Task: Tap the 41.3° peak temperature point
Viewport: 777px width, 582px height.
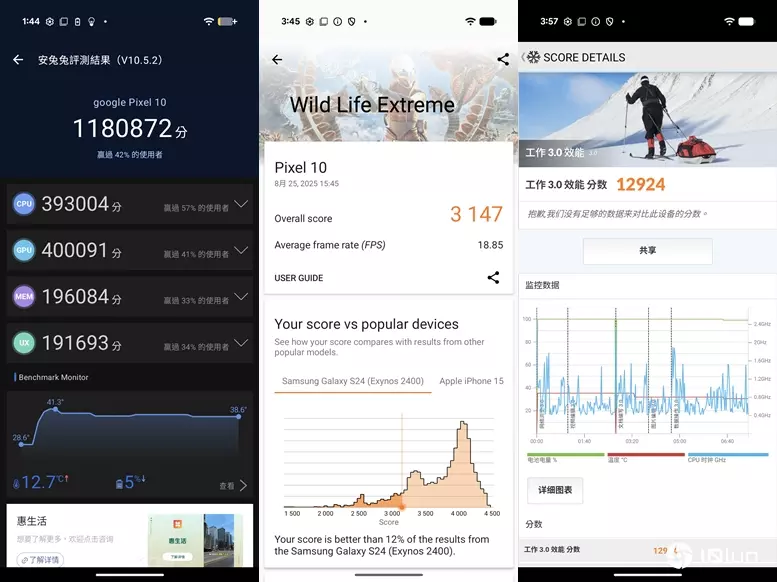Action: (55, 409)
